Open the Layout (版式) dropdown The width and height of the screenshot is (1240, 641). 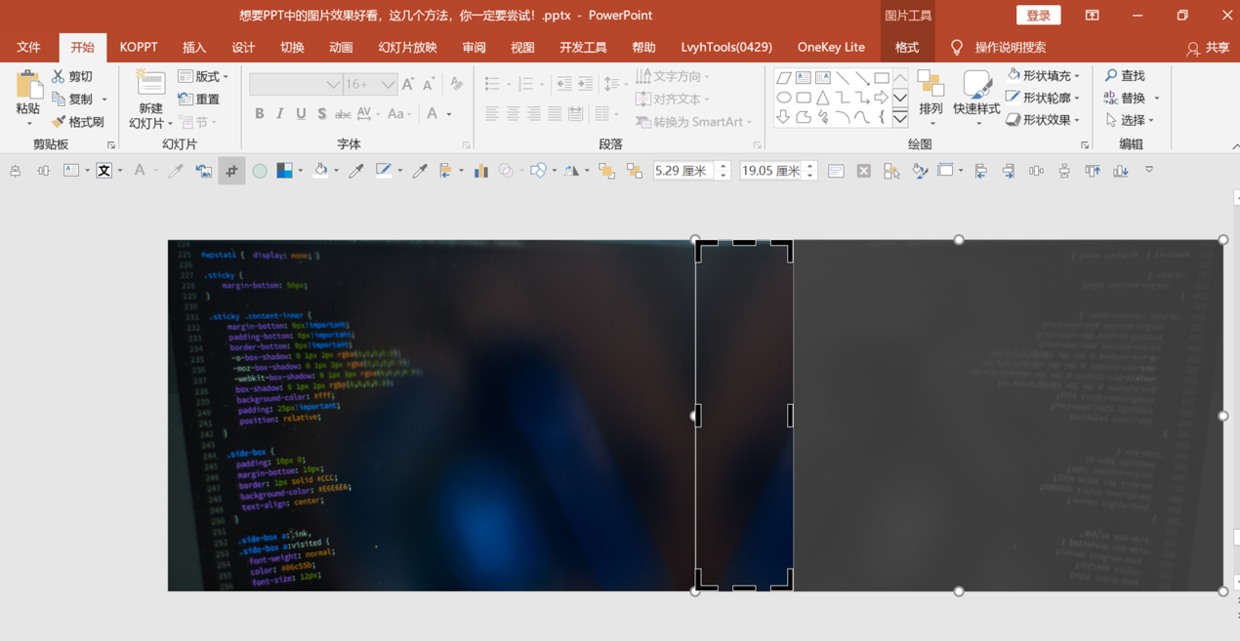203,76
